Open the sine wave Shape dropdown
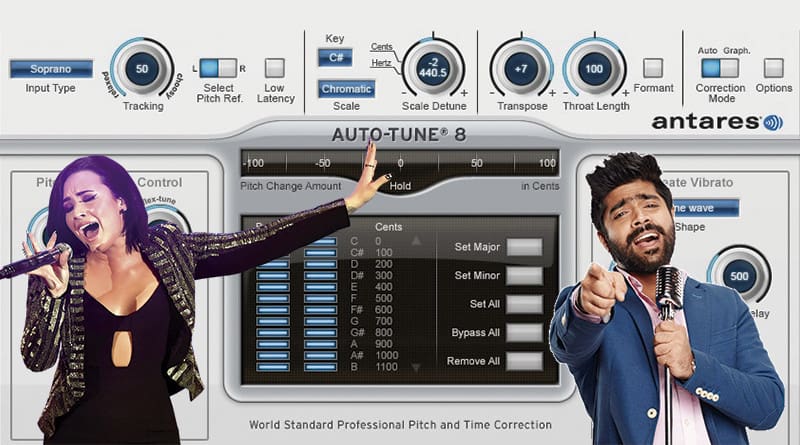Image resolution: width=800 pixels, height=445 pixels. [x=703, y=208]
